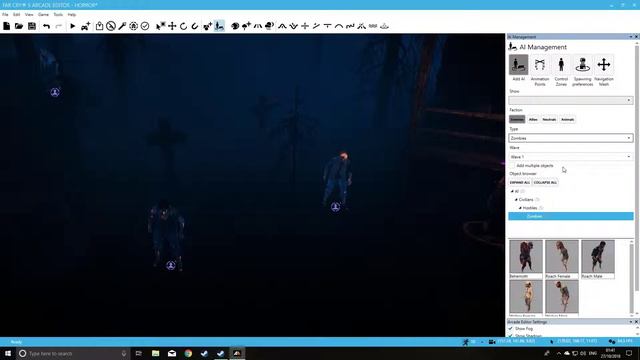Open the Edit menu
640x360 pixels.
[16, 15]
